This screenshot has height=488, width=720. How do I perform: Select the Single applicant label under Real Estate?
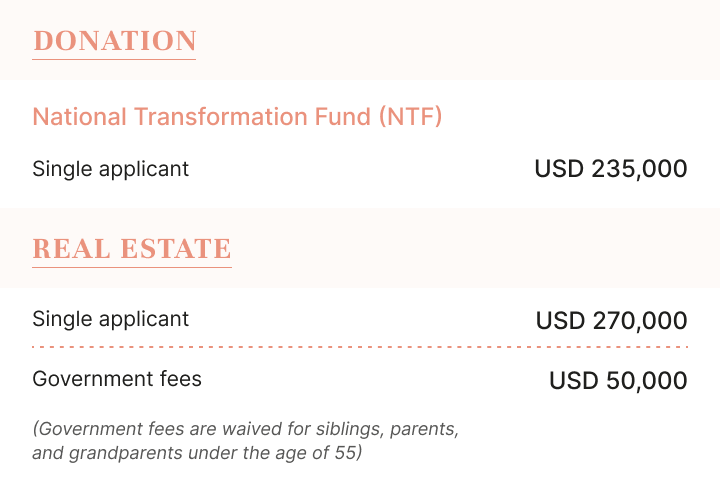tap(110, 320)
